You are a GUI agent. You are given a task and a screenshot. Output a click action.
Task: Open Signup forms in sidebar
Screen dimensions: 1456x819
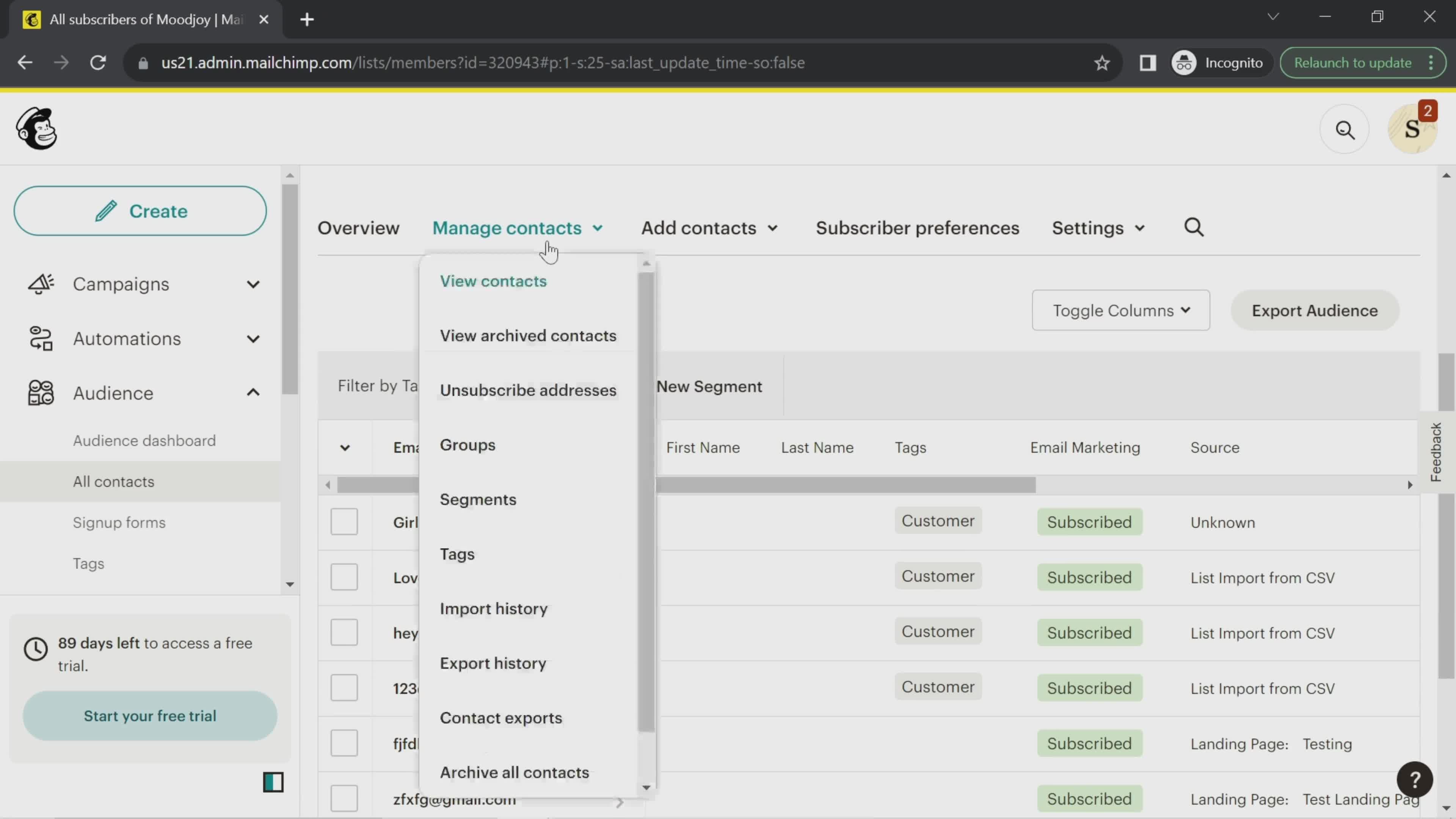(x=119, y=523)
